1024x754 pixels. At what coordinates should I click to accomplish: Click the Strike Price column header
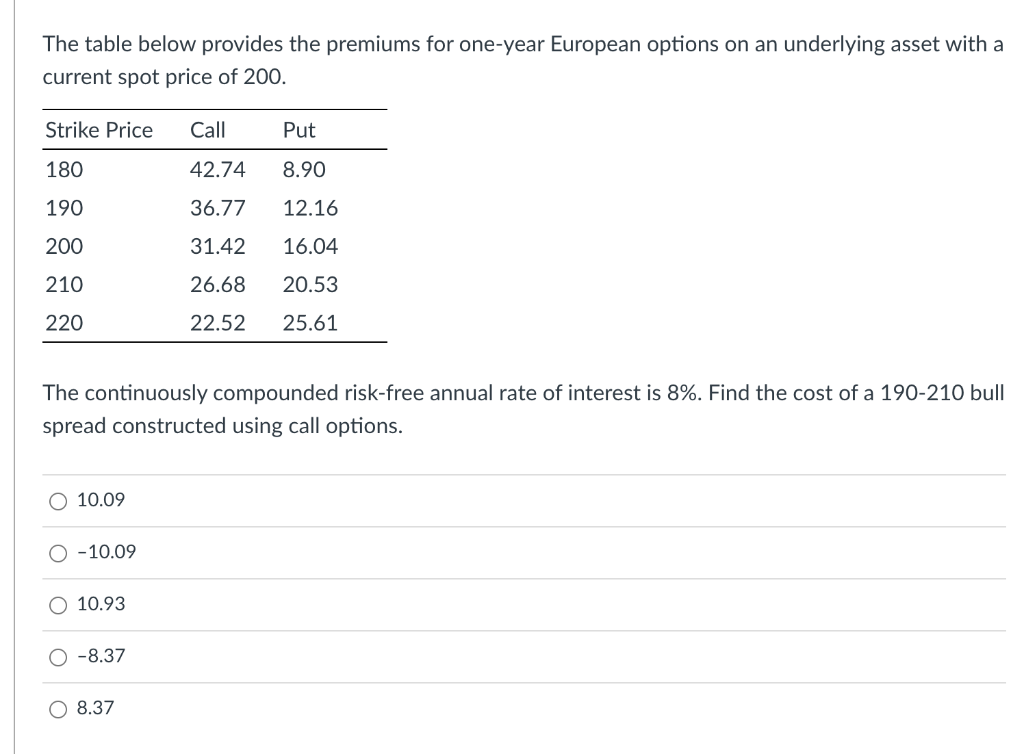pyautogui.click(x=99, y=130)
